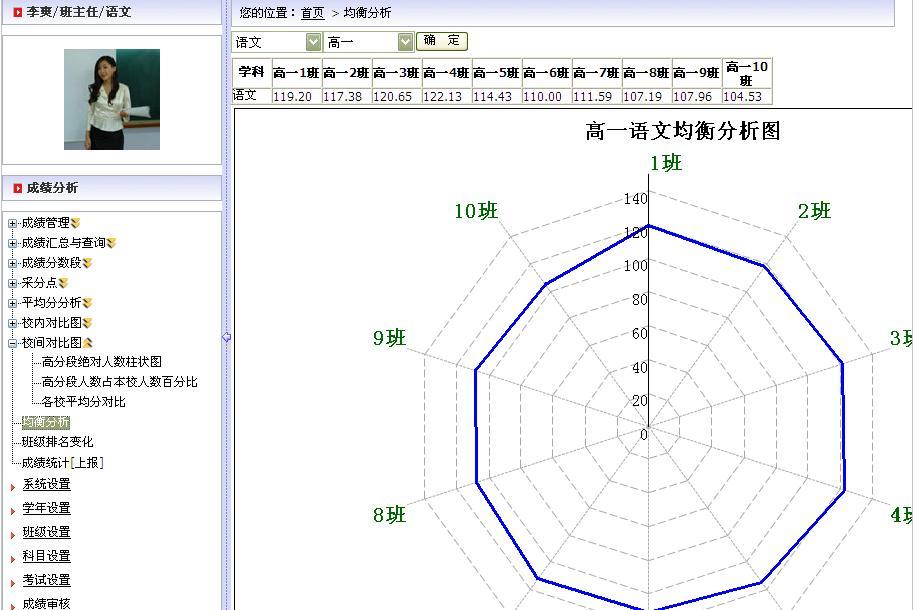Expand the 校内对比图 tree node
Screen dimensions: 917x610
12,323
